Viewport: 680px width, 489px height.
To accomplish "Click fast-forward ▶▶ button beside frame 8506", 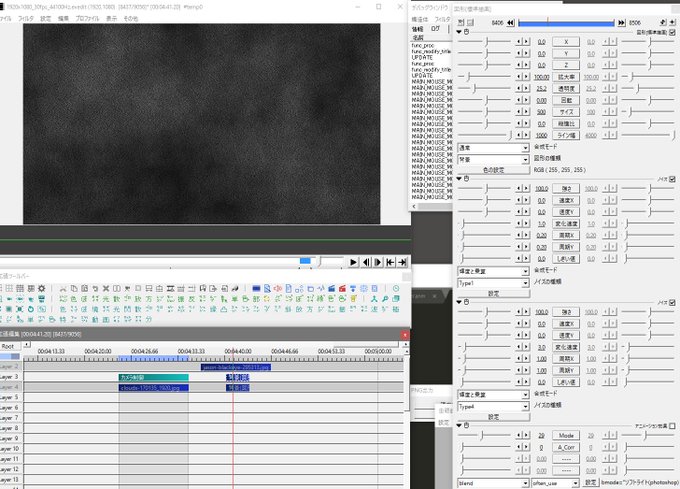I will (621, 23).
